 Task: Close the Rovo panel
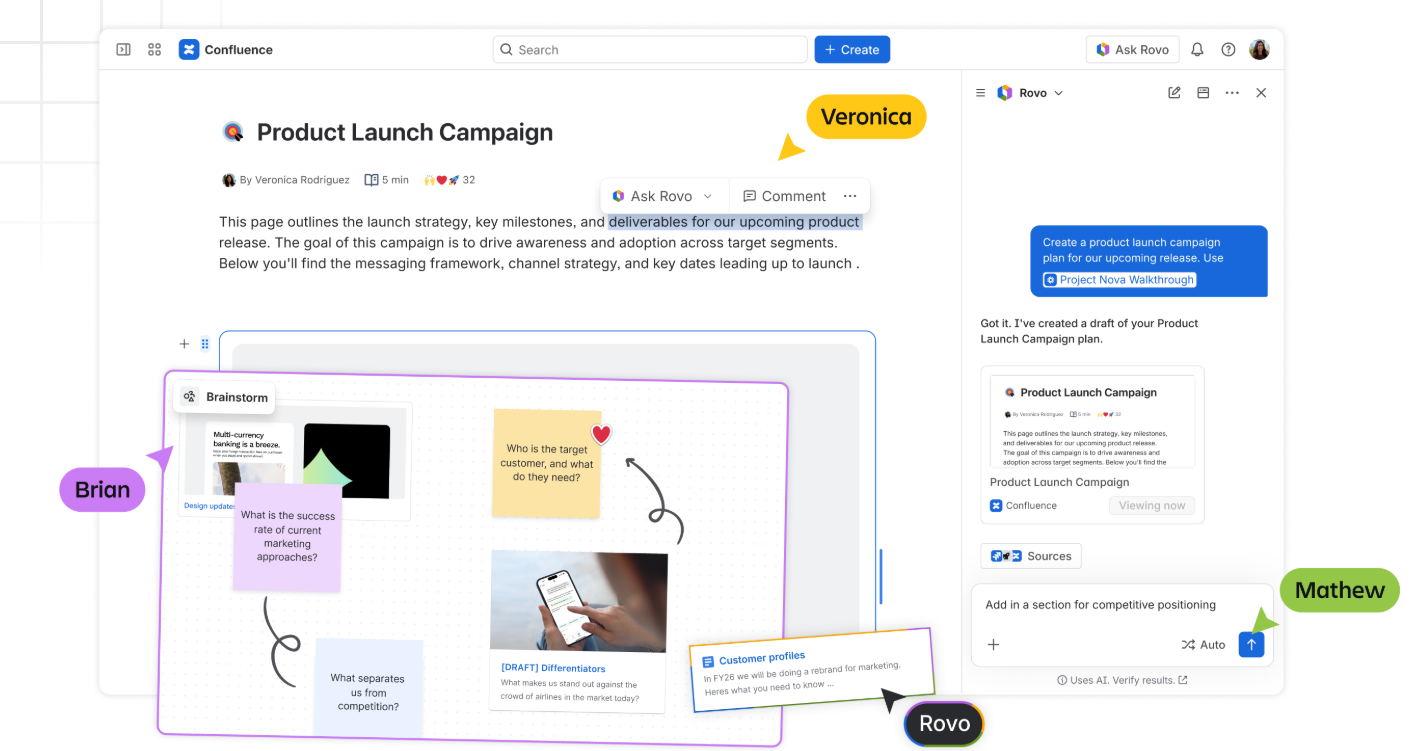(1261, 93)
